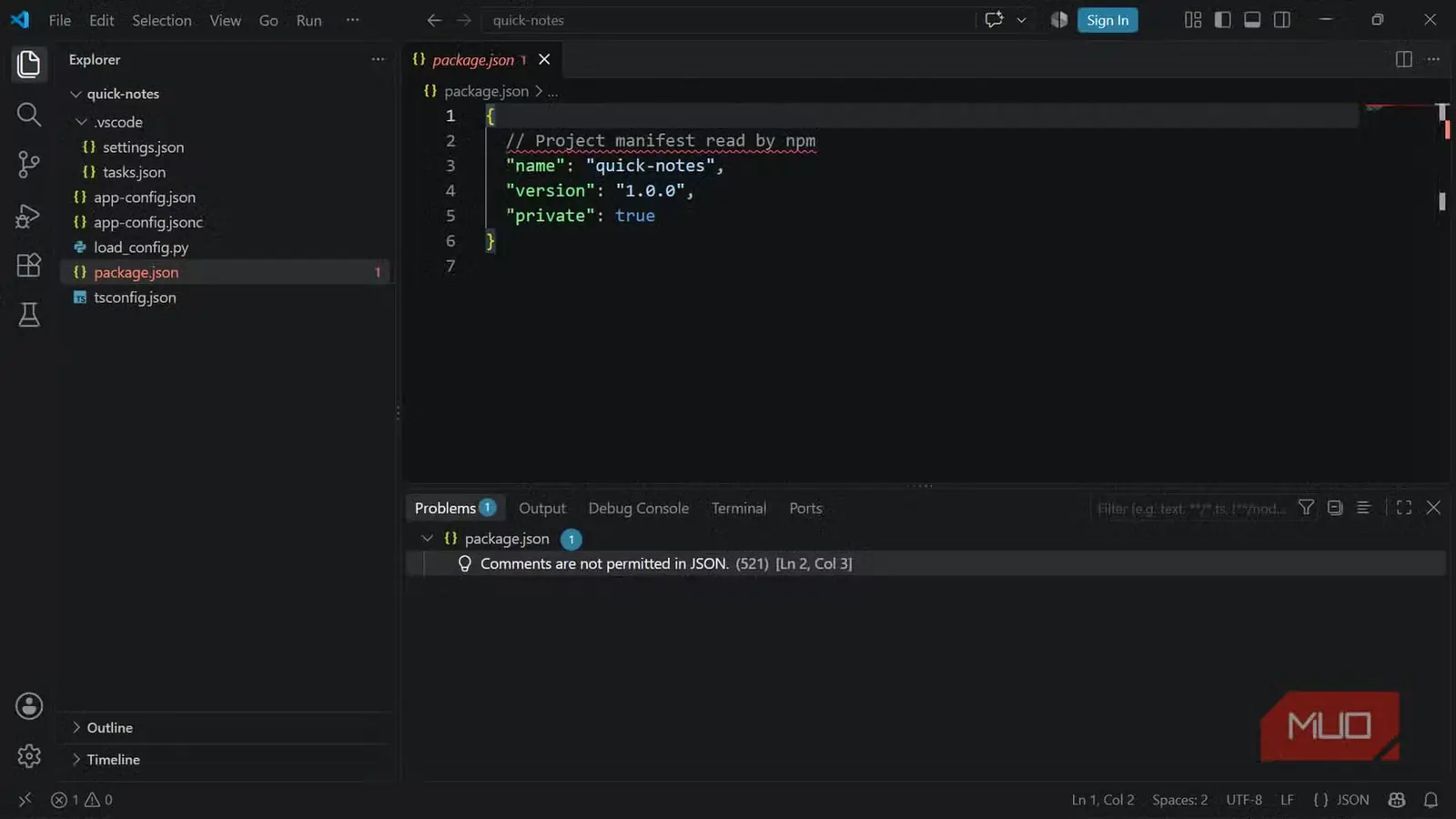
Task: Toggle Primary Side Bar visibility
Action: 1222,20
